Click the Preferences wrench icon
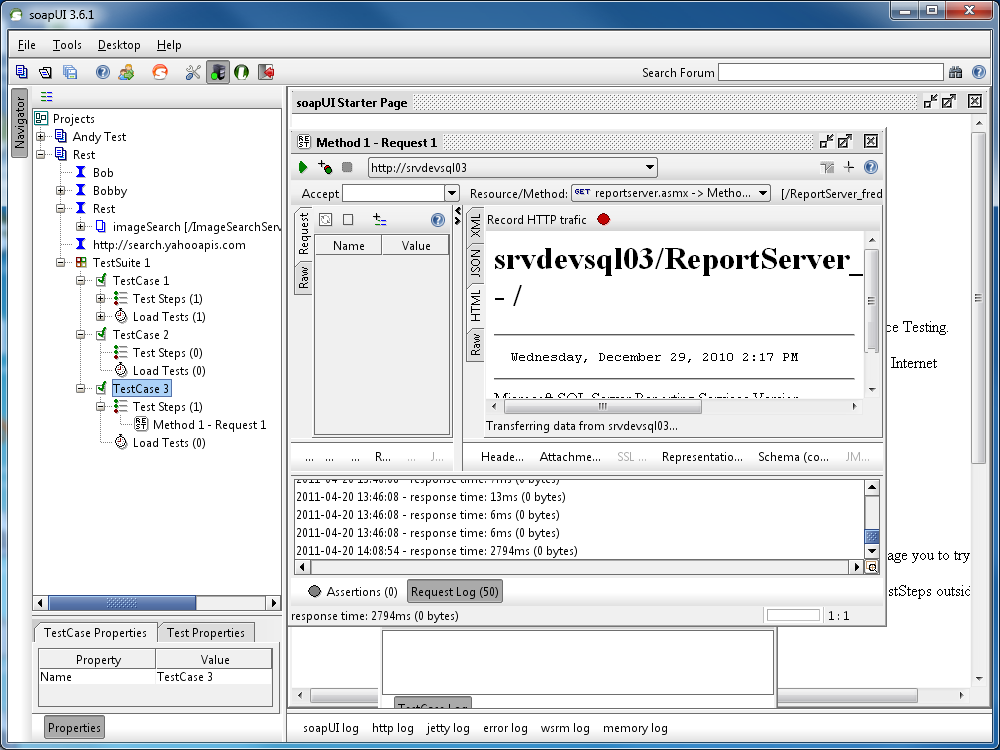The image size is (1000, 750). [193, 72]
